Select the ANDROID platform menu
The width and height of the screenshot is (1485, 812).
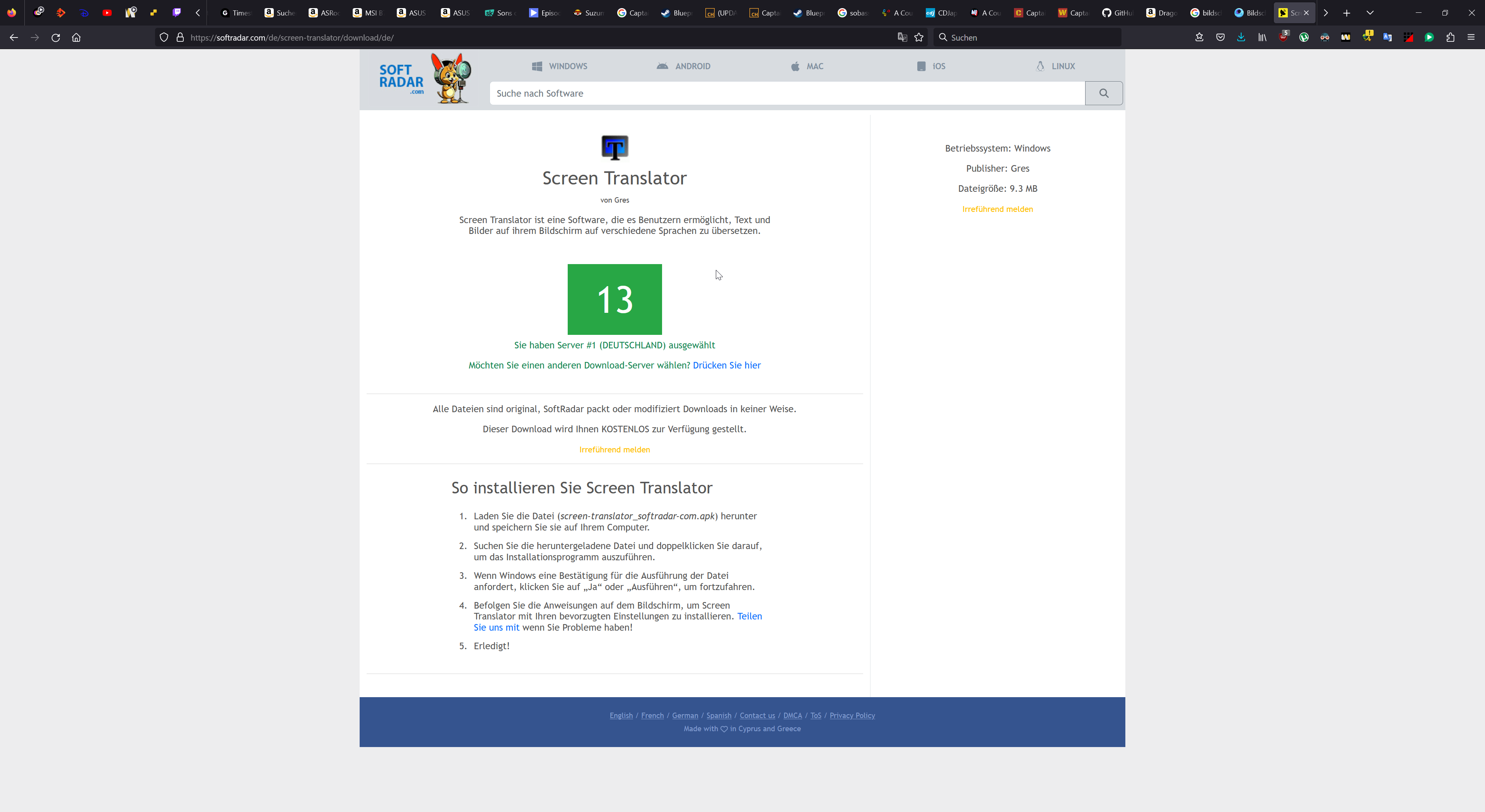[x=683, y=66]
